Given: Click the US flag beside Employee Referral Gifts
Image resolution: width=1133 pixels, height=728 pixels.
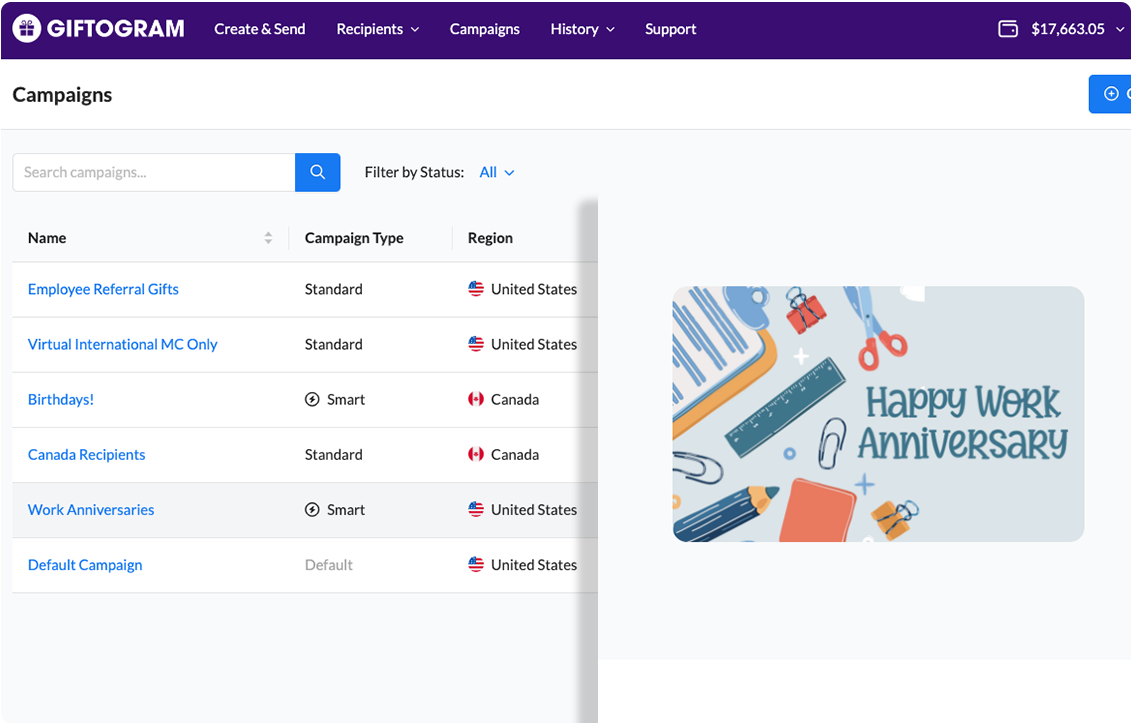Looking at the screenshot, I should (x=476, y=289).
